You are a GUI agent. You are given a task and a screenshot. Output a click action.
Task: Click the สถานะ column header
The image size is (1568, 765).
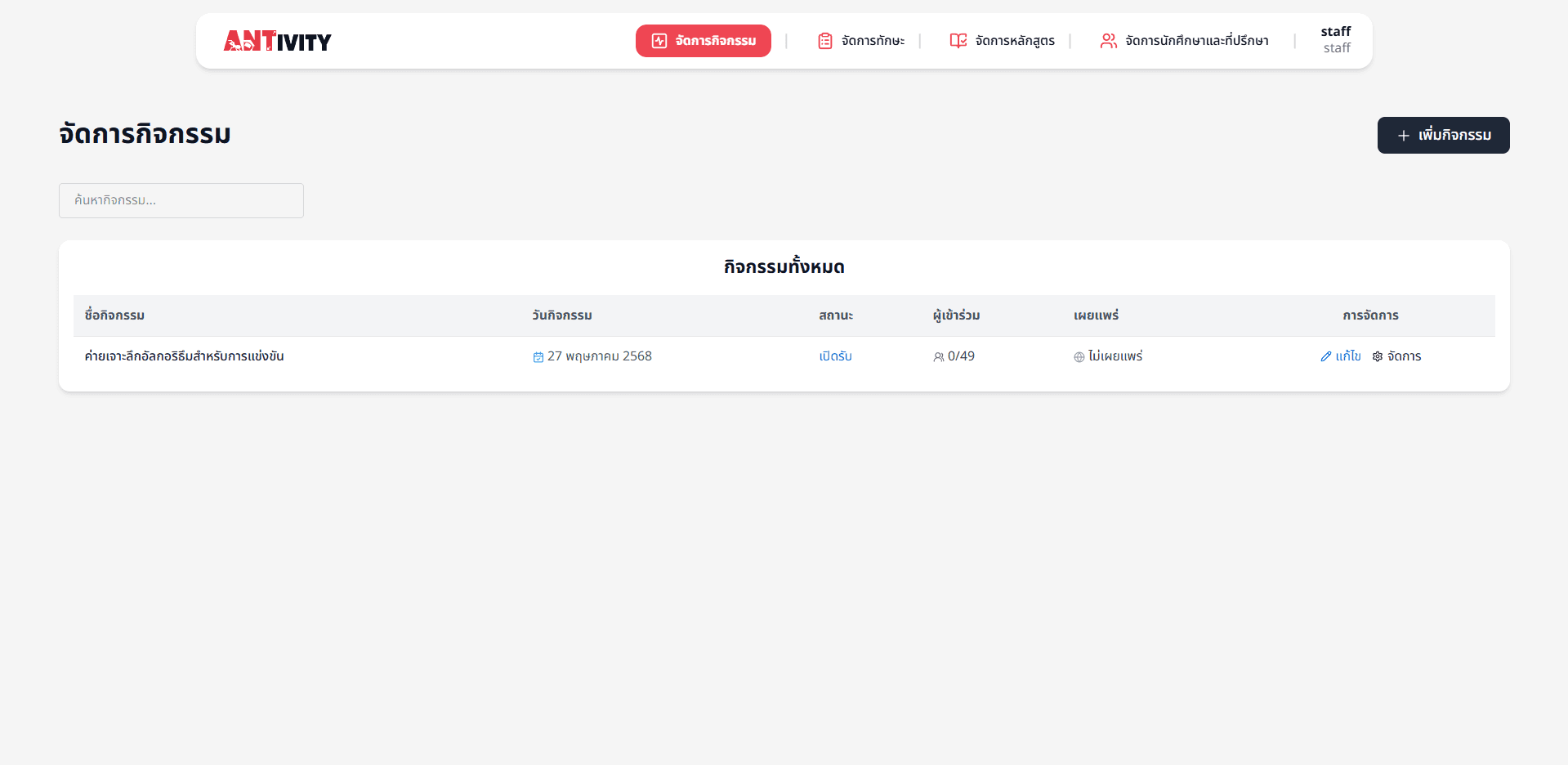(x=835, y=315)
